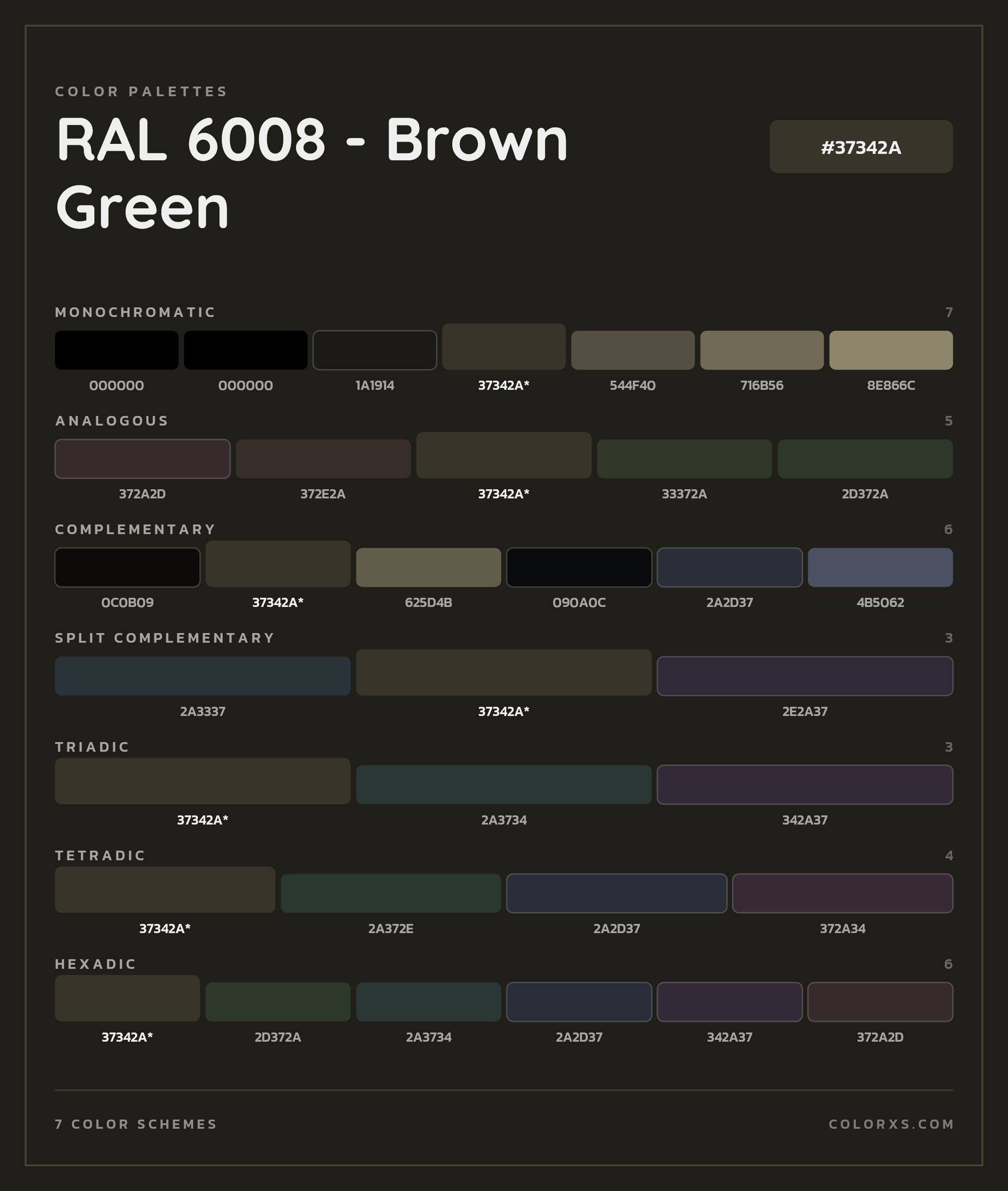The image size is (1008, 1191).
Task: Click the SPLIT COMPLEMENTARY heading
Action: coord(164,638)
